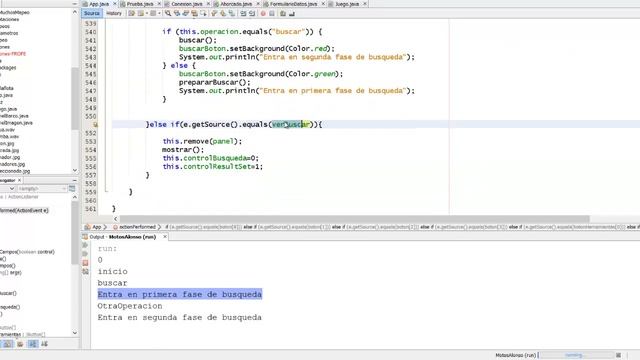This screenshot has height=360, width=640.
Task: Close the FormularioDatos.java tab
Action: pyautogui.click(x=323, y=4)
